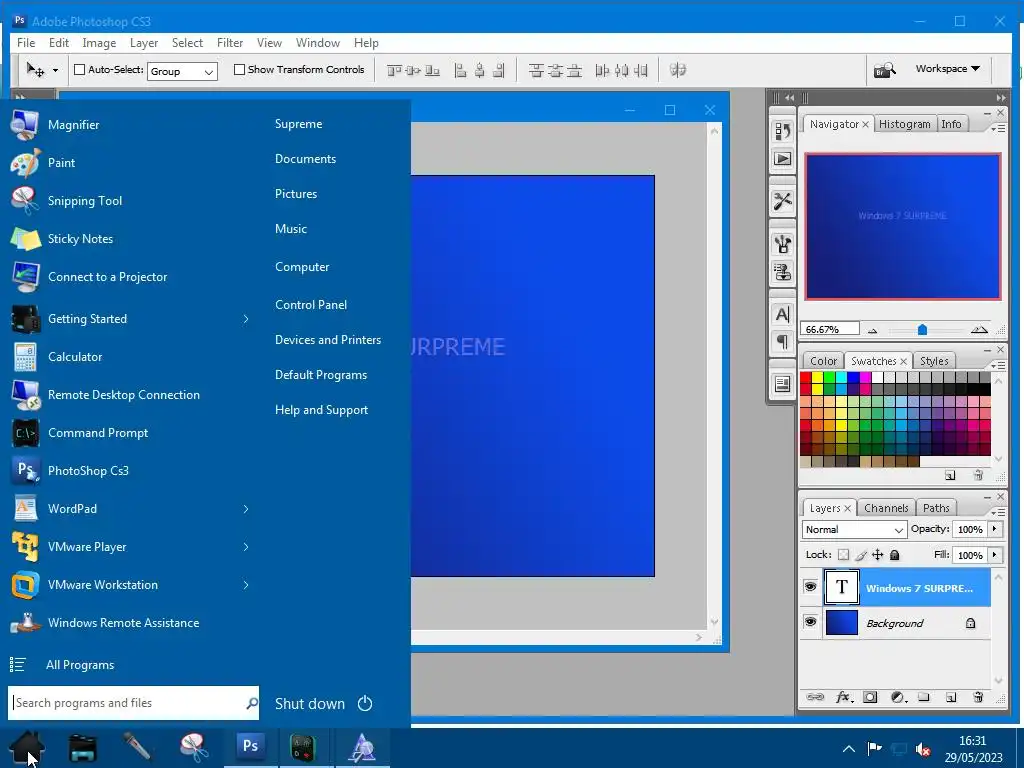The width and height of the screenshot is (1024, 768).
Task: Switch to the Channels tab
Action: click(886, 508)
